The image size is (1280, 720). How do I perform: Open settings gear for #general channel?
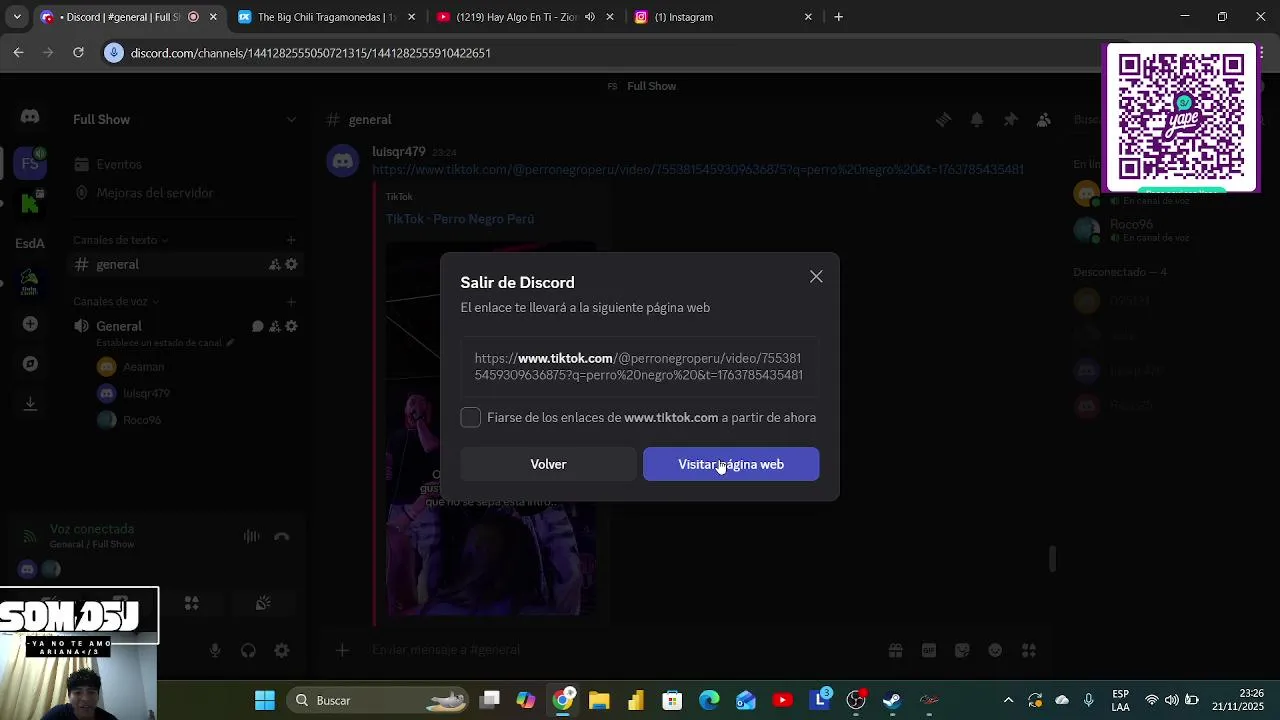[x=291, y=264]
